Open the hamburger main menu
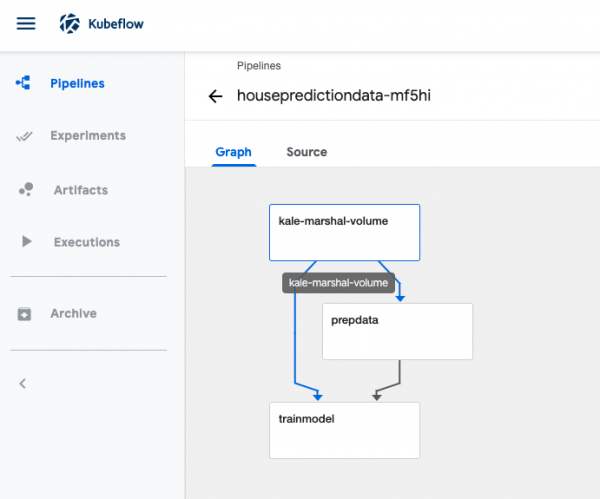Viewport: 600px width, 499px height. pos(26,23)
